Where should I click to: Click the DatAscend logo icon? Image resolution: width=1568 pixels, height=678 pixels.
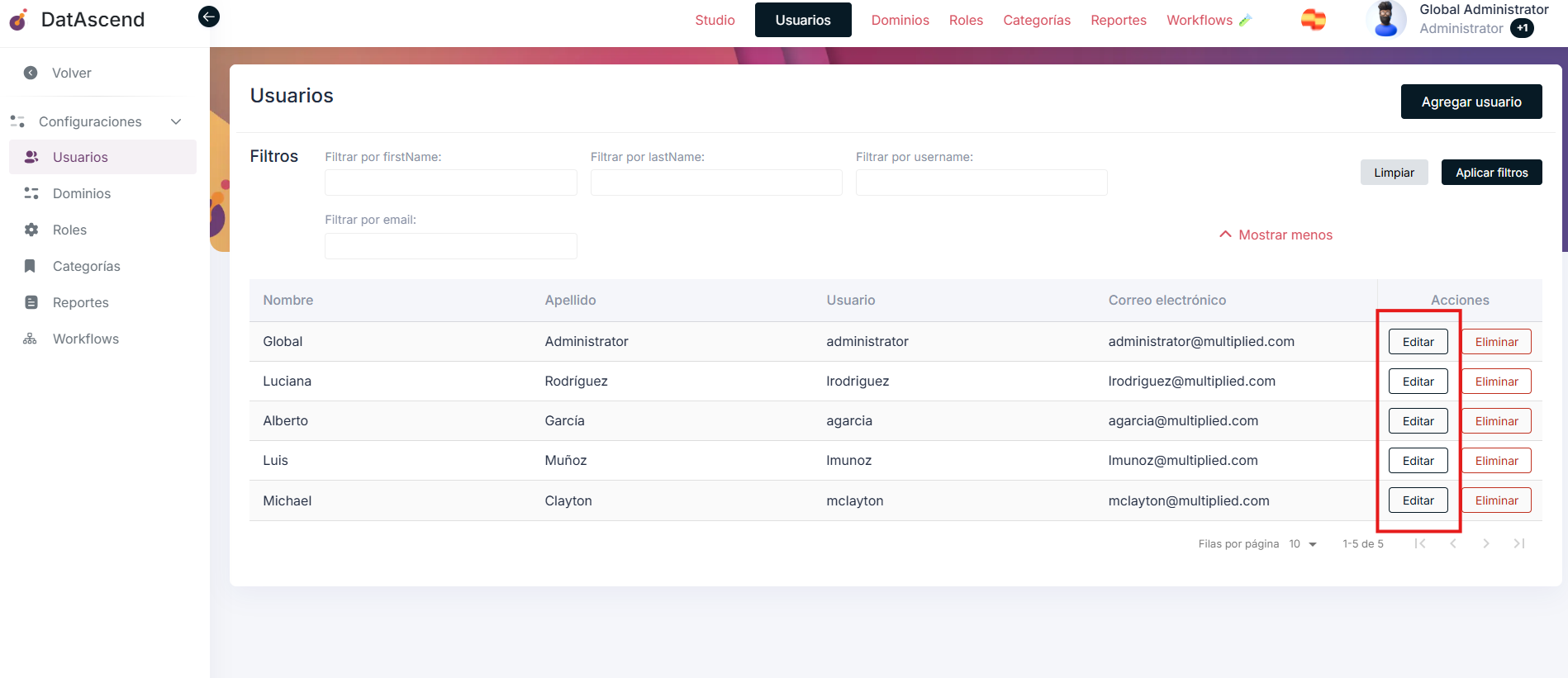tap(18, 20)
